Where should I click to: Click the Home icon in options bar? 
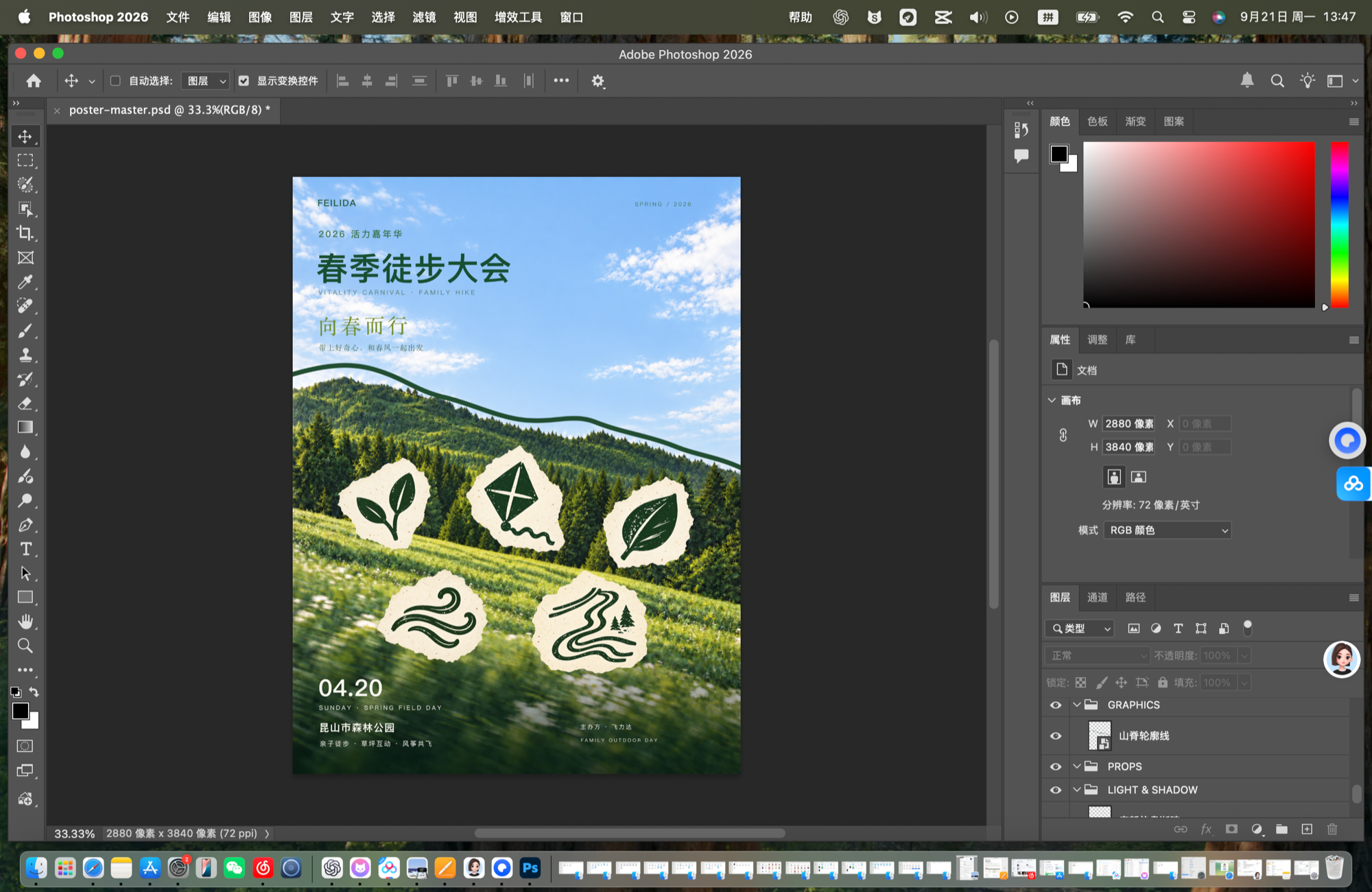(34, 81)
